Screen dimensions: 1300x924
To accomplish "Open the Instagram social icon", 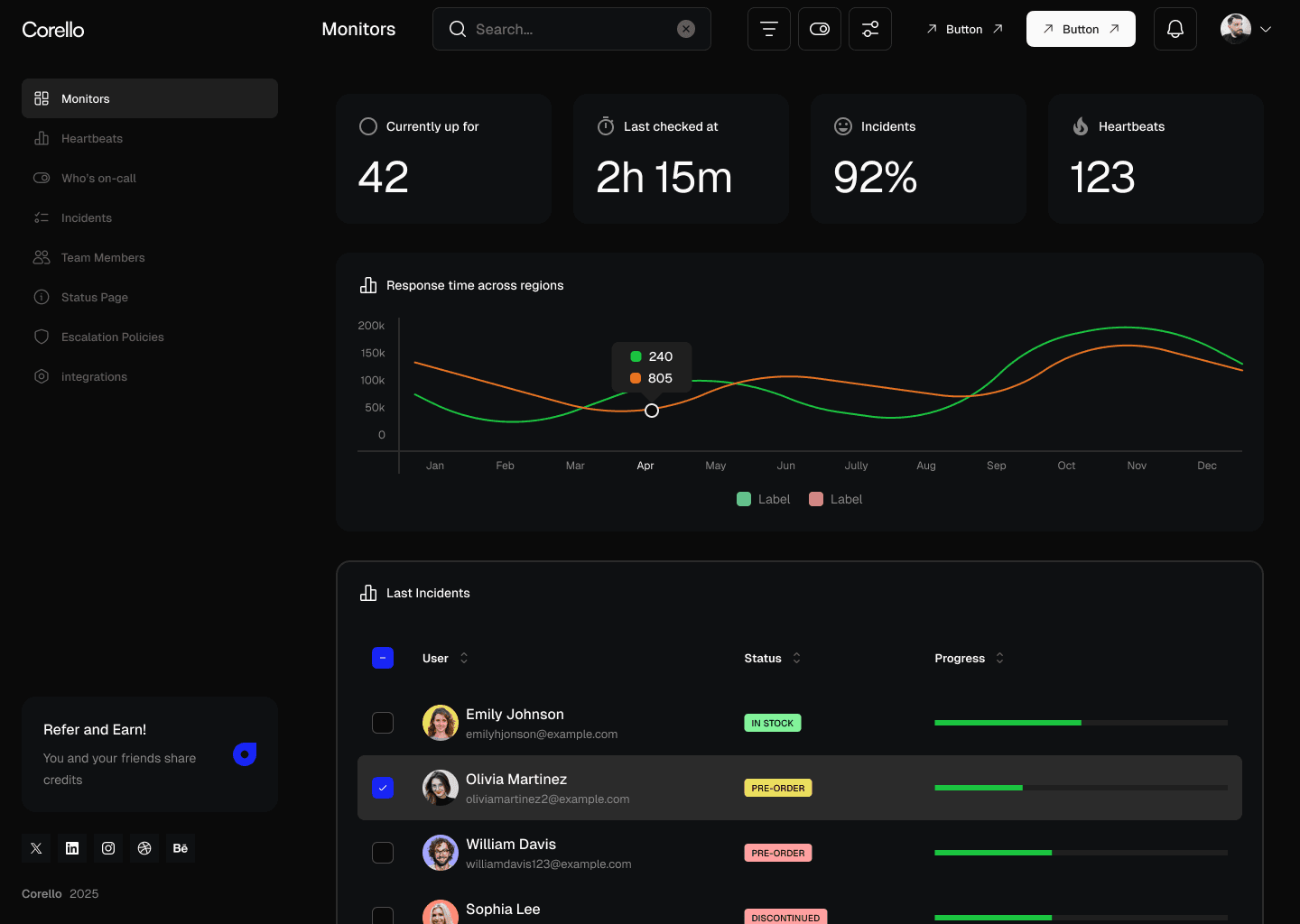I will (x=108, y=848).
